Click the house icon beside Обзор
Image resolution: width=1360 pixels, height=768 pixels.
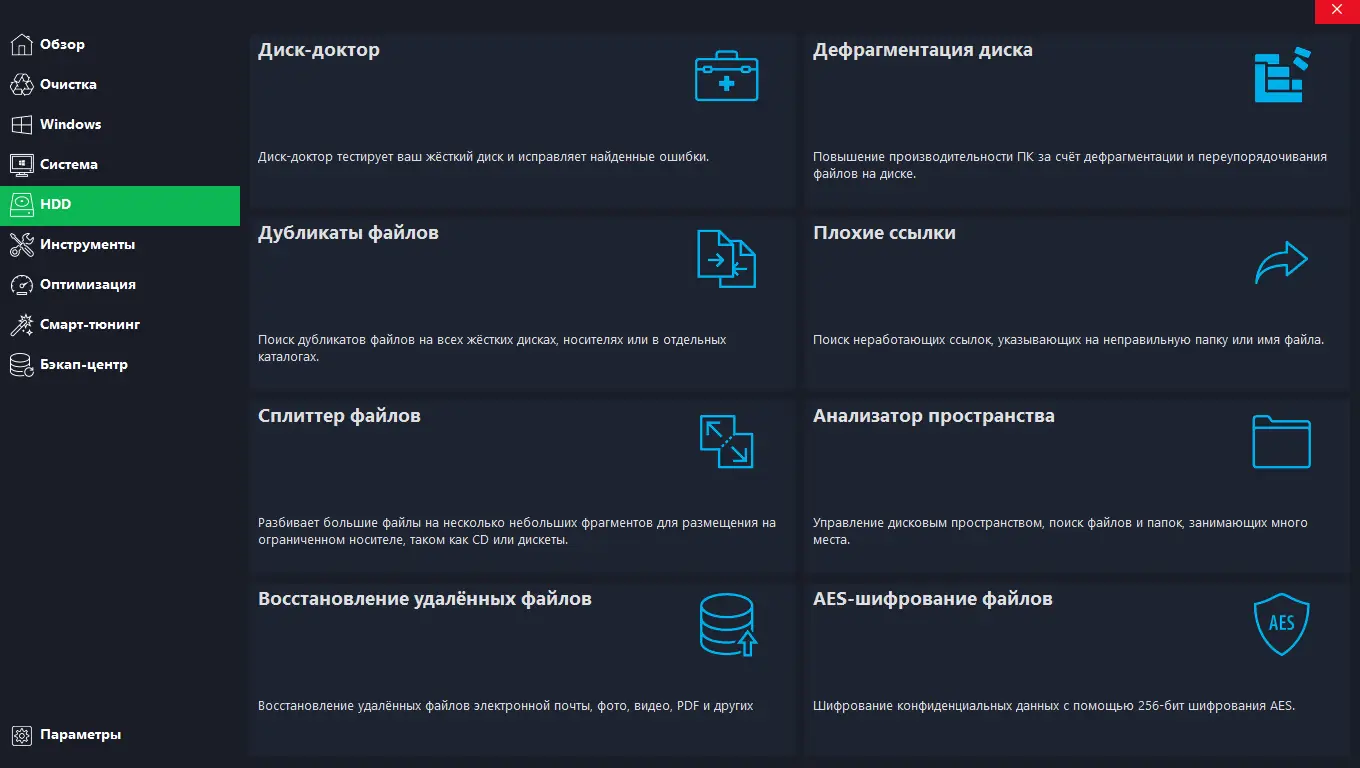click(x=21, y=44)
